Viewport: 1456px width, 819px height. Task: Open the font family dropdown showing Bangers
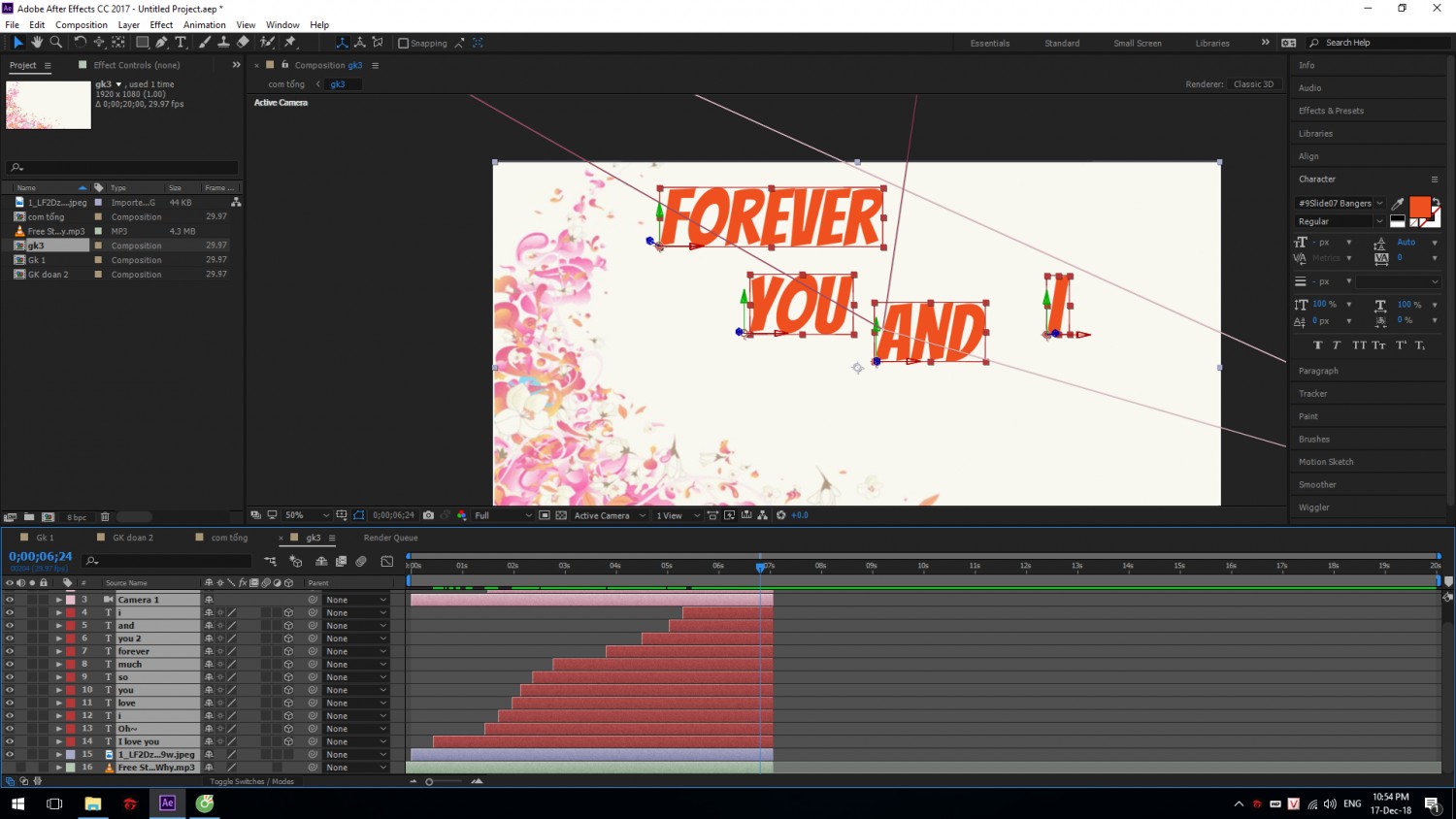click(x=1340, y=204)
